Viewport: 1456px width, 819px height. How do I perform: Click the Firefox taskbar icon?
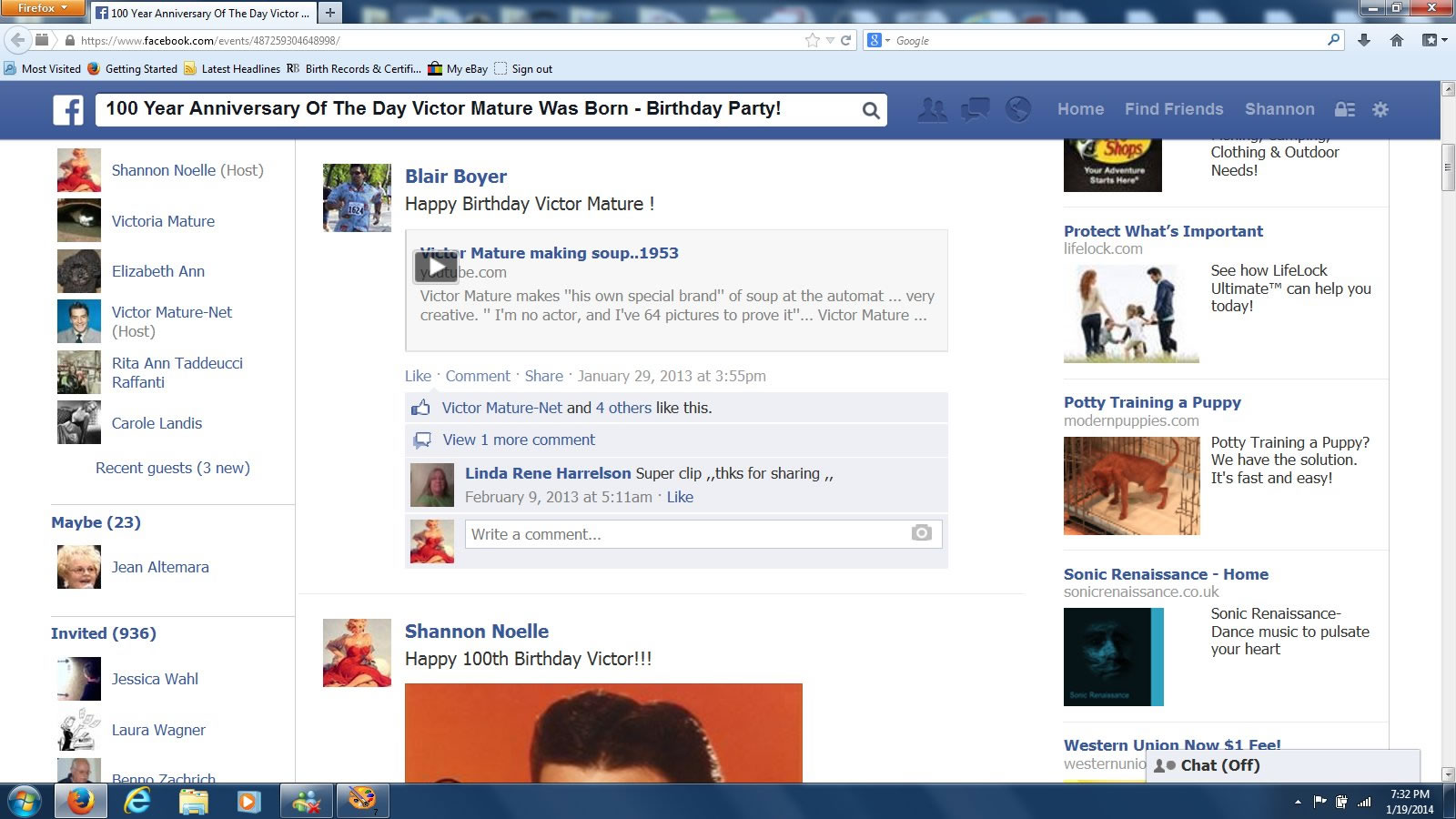point(81,802)
